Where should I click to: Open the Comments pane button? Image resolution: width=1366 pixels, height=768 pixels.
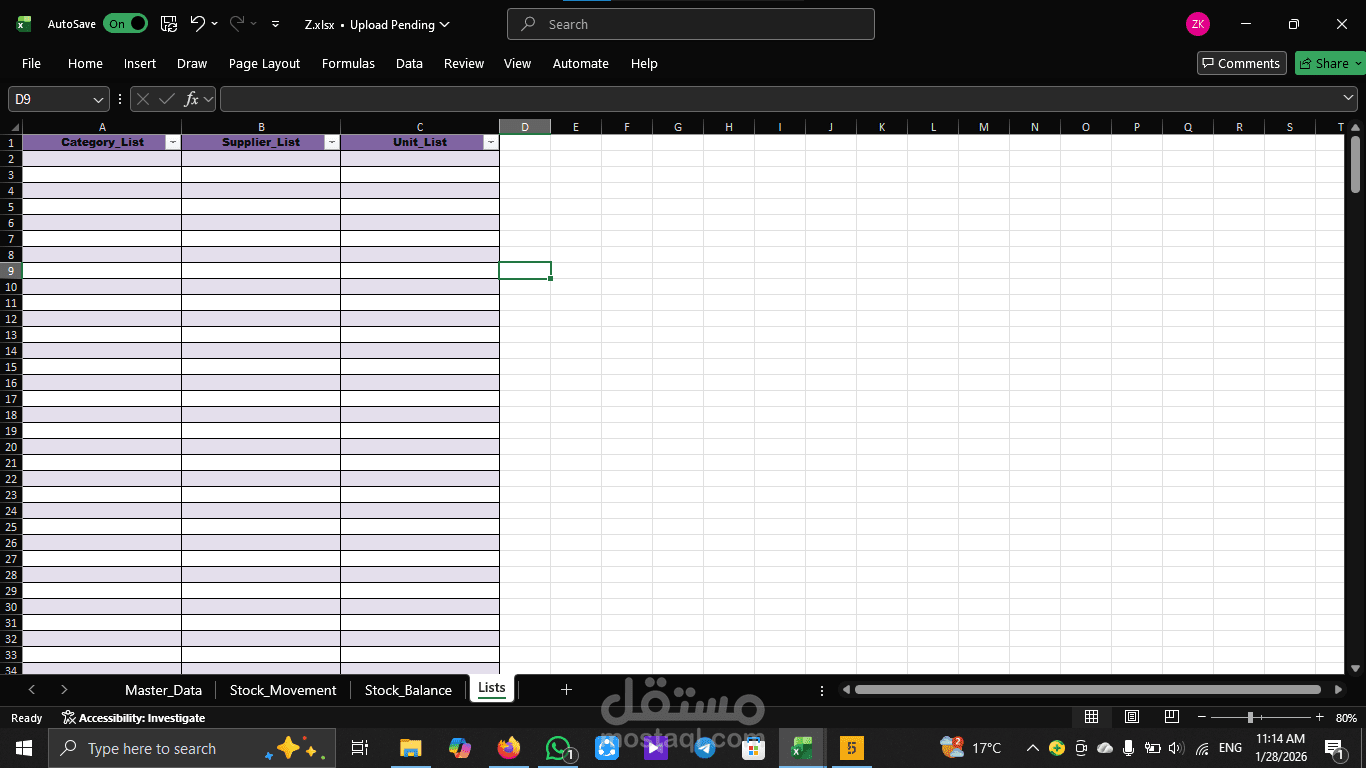pyautogui.click(x=1241, y=63)
